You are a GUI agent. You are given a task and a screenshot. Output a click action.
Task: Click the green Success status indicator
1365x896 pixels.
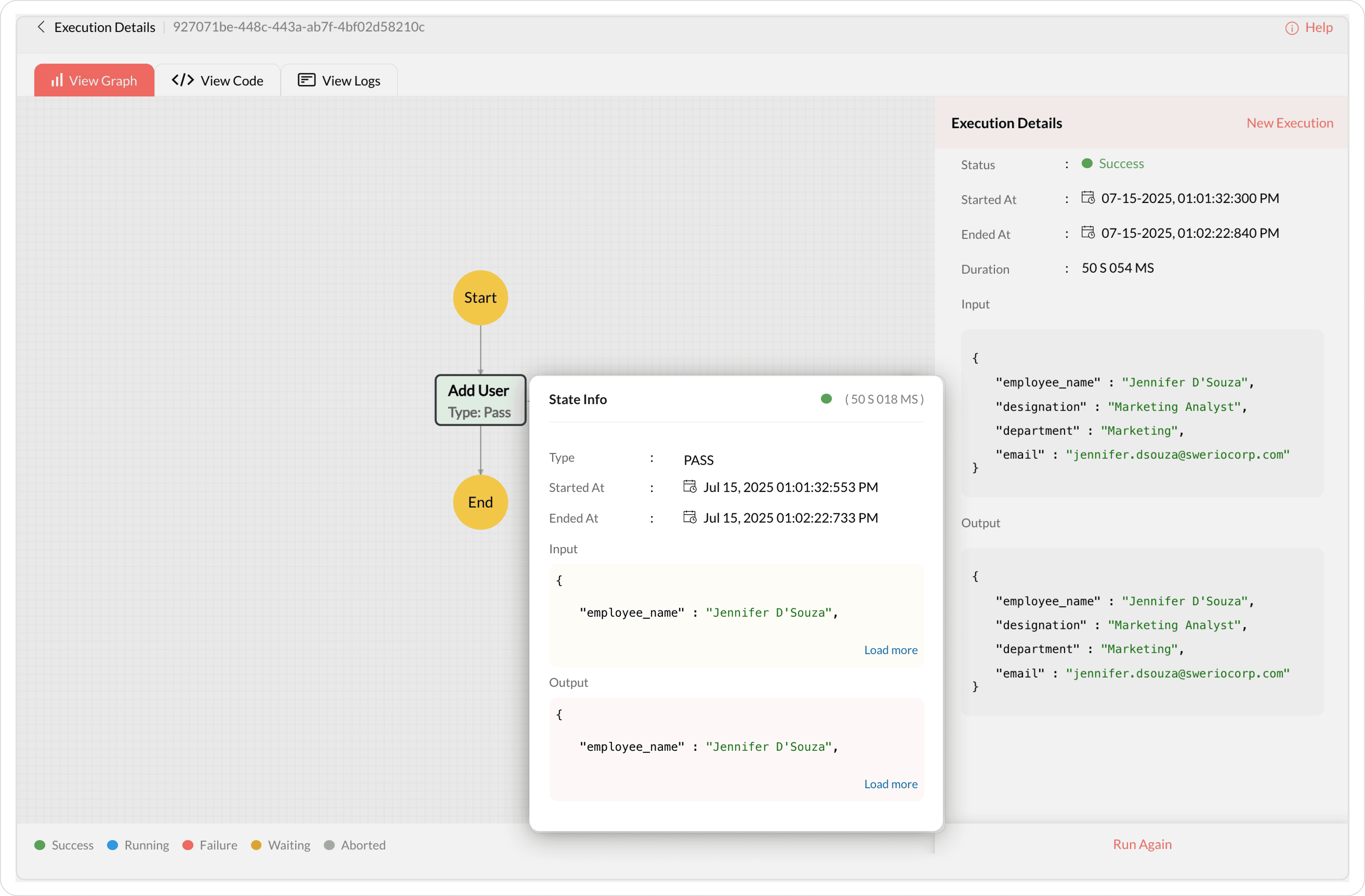[1087, 163]
